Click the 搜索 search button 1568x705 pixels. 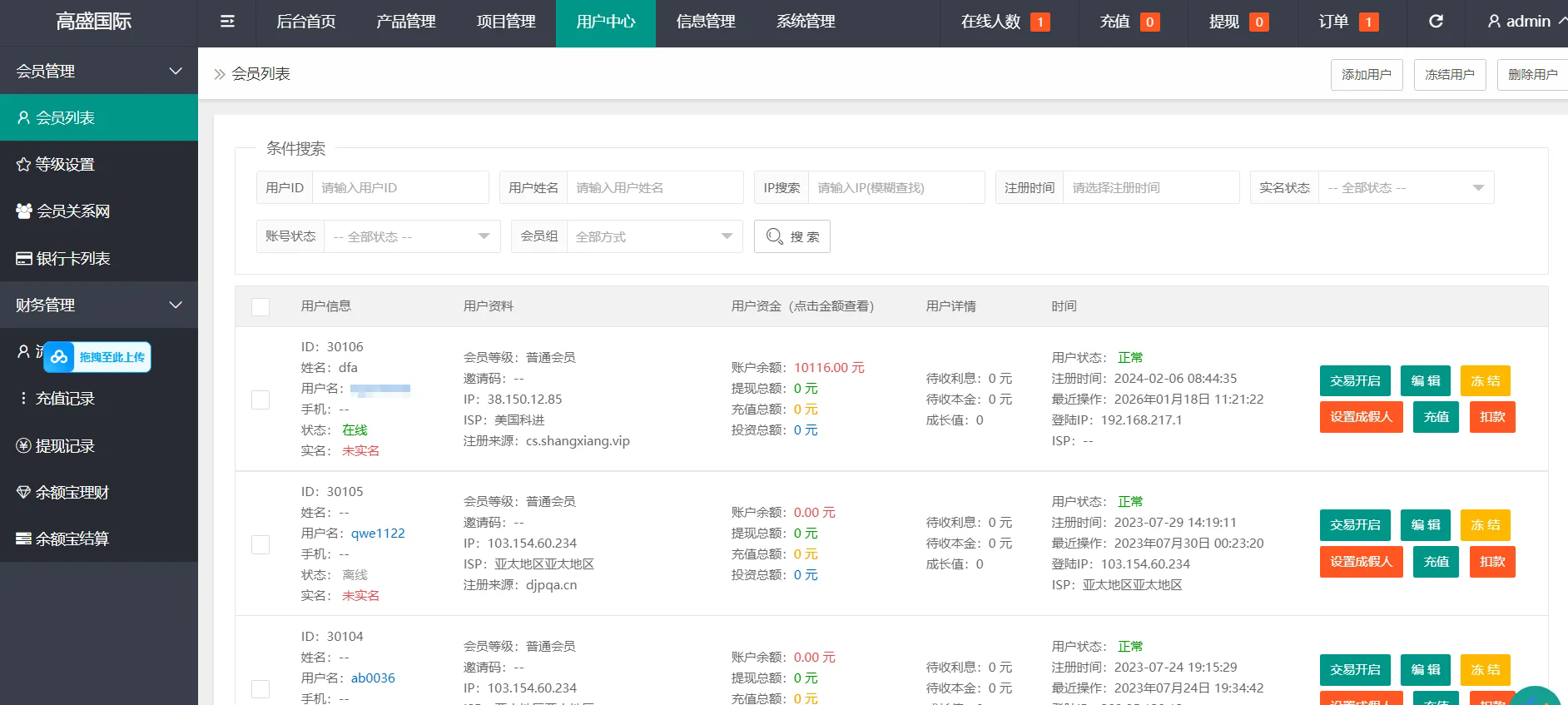coord(791,237)
